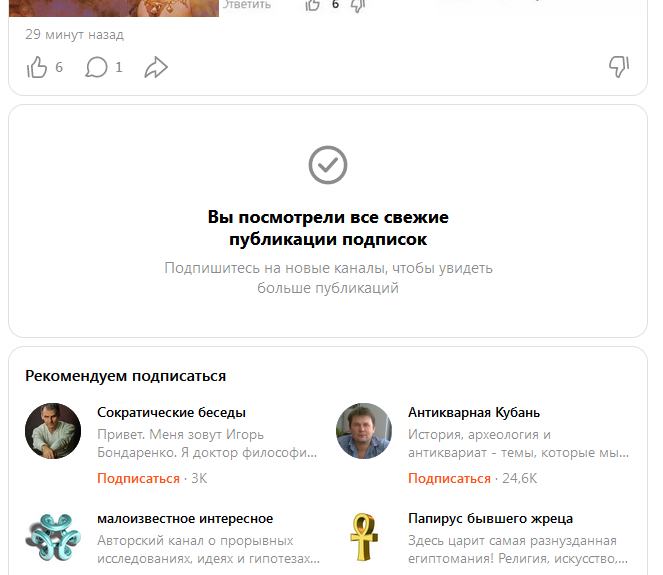
Task: Open the channel Антикварная Кубань
Action: point(474,412)
